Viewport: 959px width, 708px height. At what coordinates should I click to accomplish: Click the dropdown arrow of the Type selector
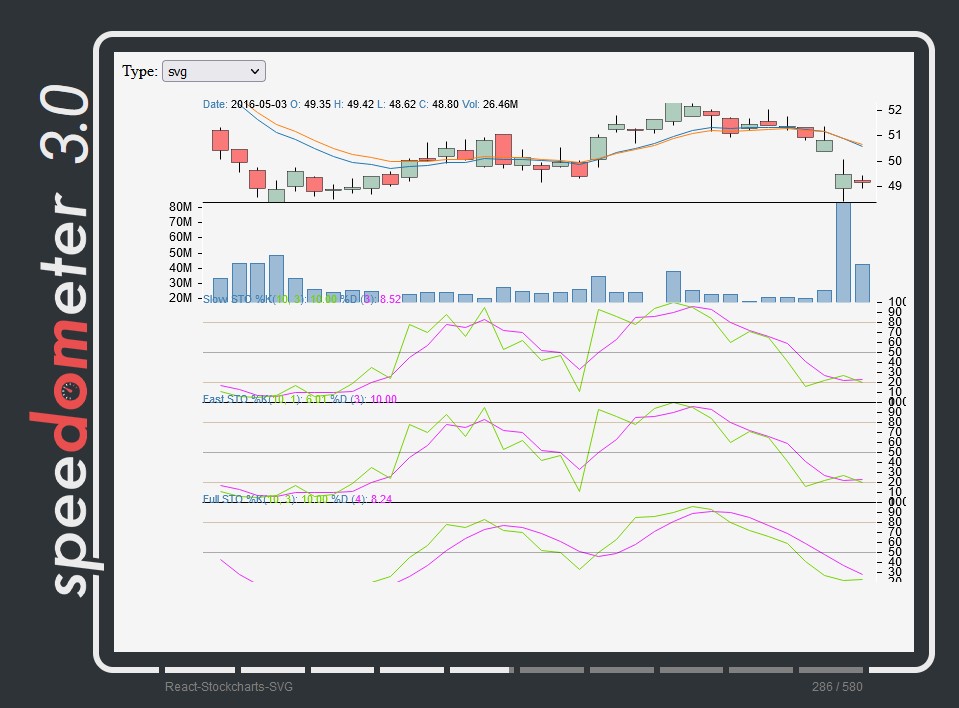tap(255, 71)
